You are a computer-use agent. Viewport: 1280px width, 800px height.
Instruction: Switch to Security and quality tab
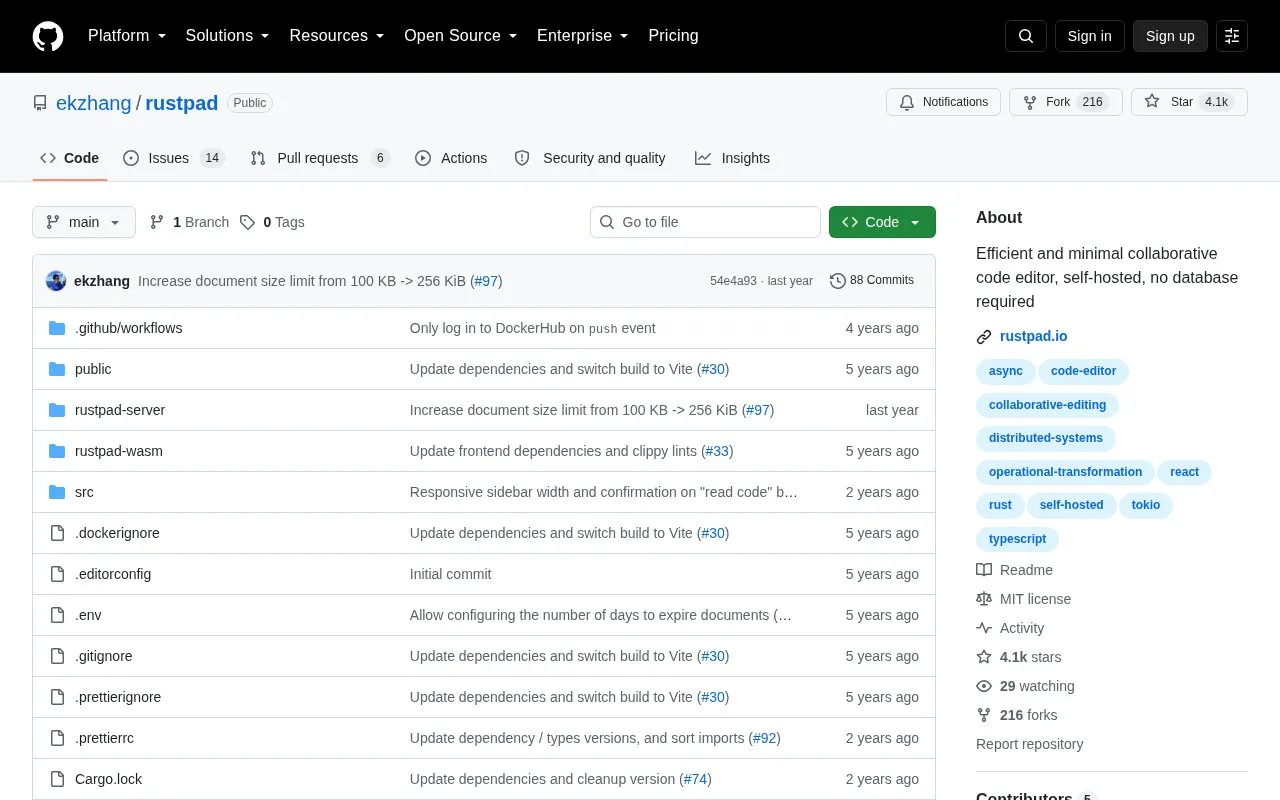(590, 158)
